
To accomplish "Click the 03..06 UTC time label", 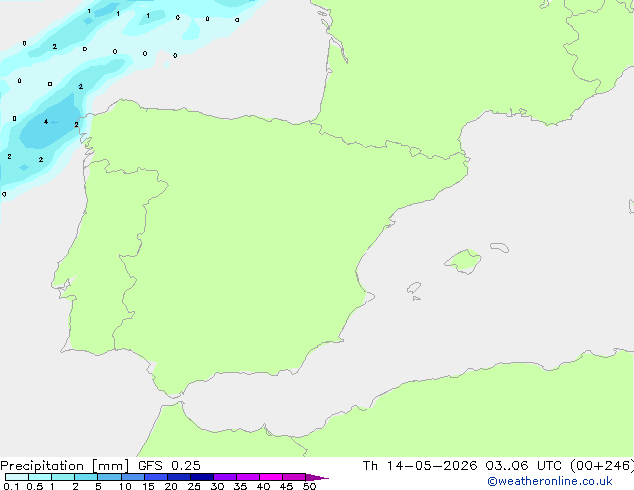I will click(523, 466).
